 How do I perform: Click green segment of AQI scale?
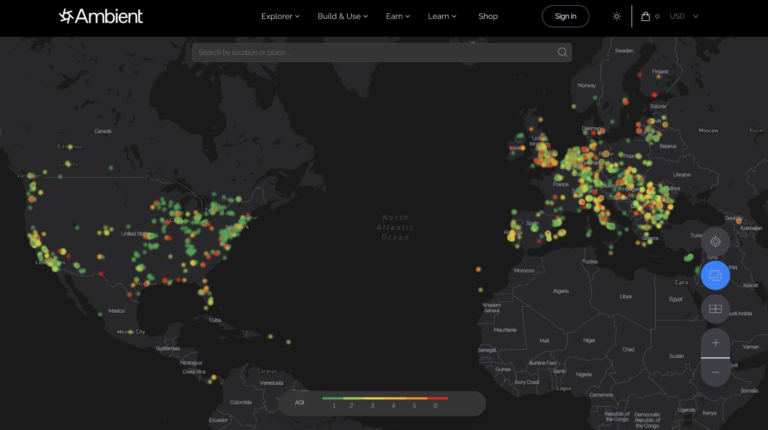click(333, 398)
